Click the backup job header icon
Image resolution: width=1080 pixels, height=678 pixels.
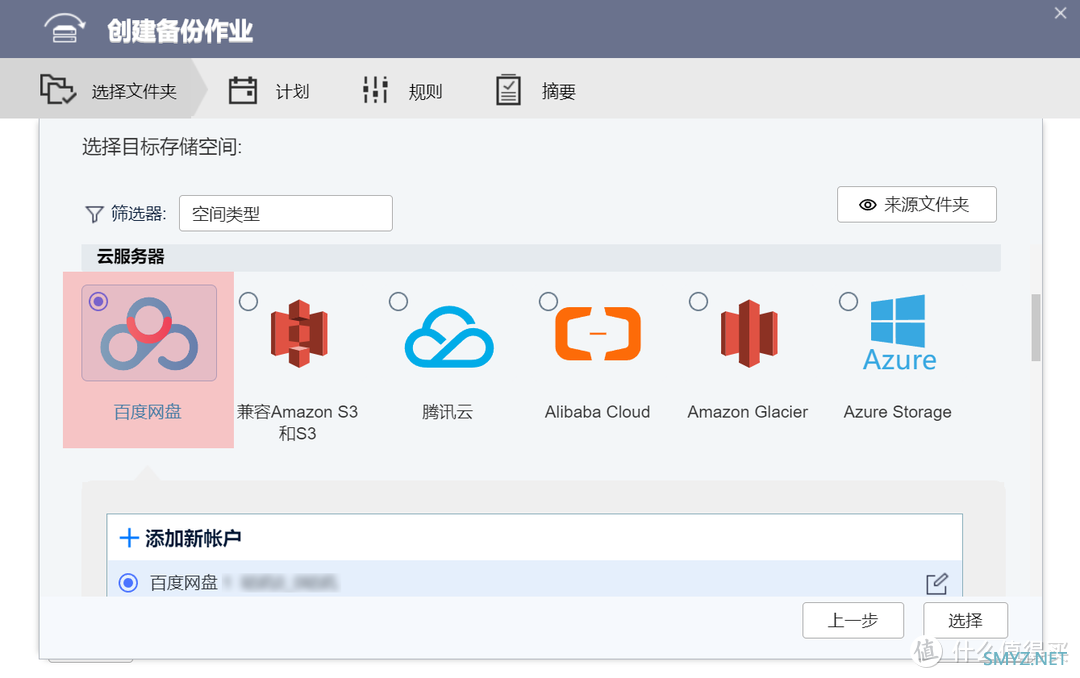64,30
